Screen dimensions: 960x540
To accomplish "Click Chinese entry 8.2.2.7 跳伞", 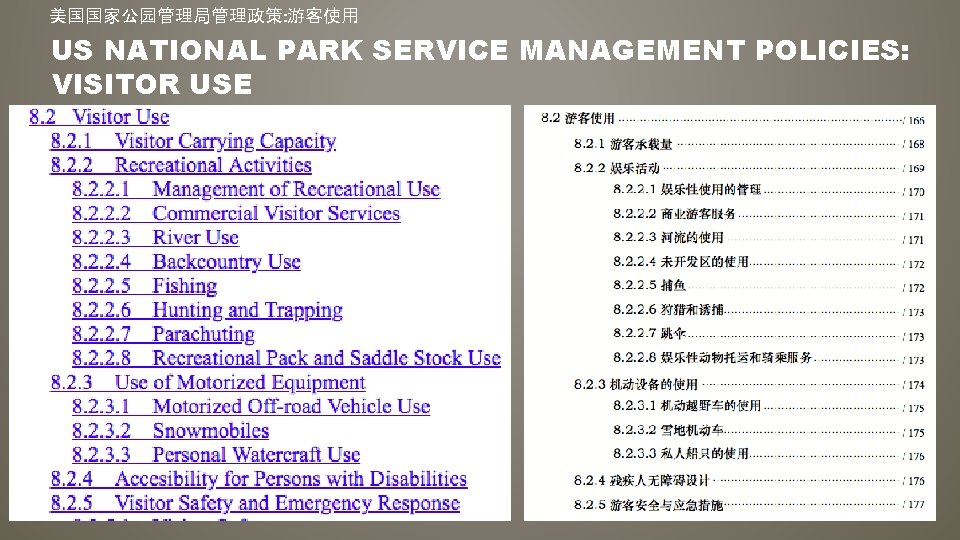I will click(x=650, y=334).
